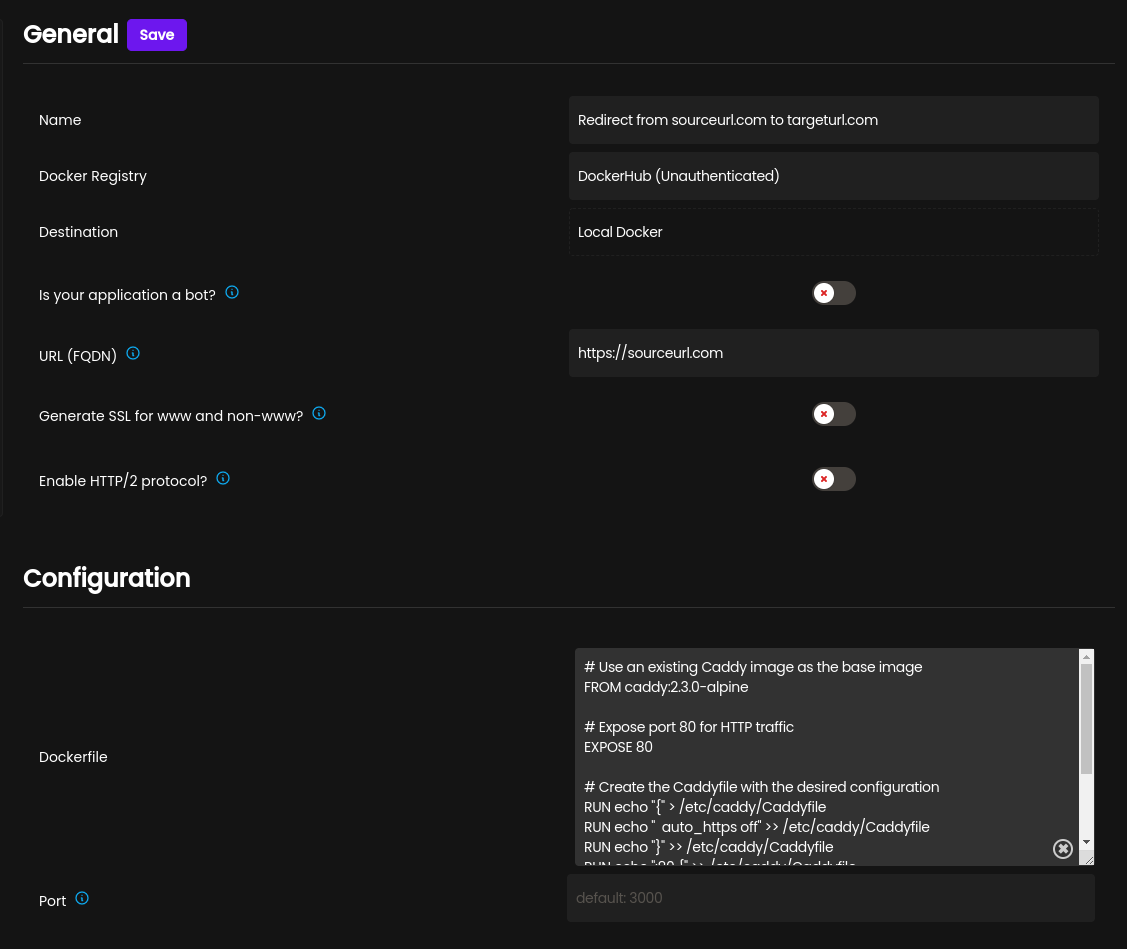This screenshot has width=1127, height=949.
Task: Open the Docker Registry selection field
Action: (833, 176)
